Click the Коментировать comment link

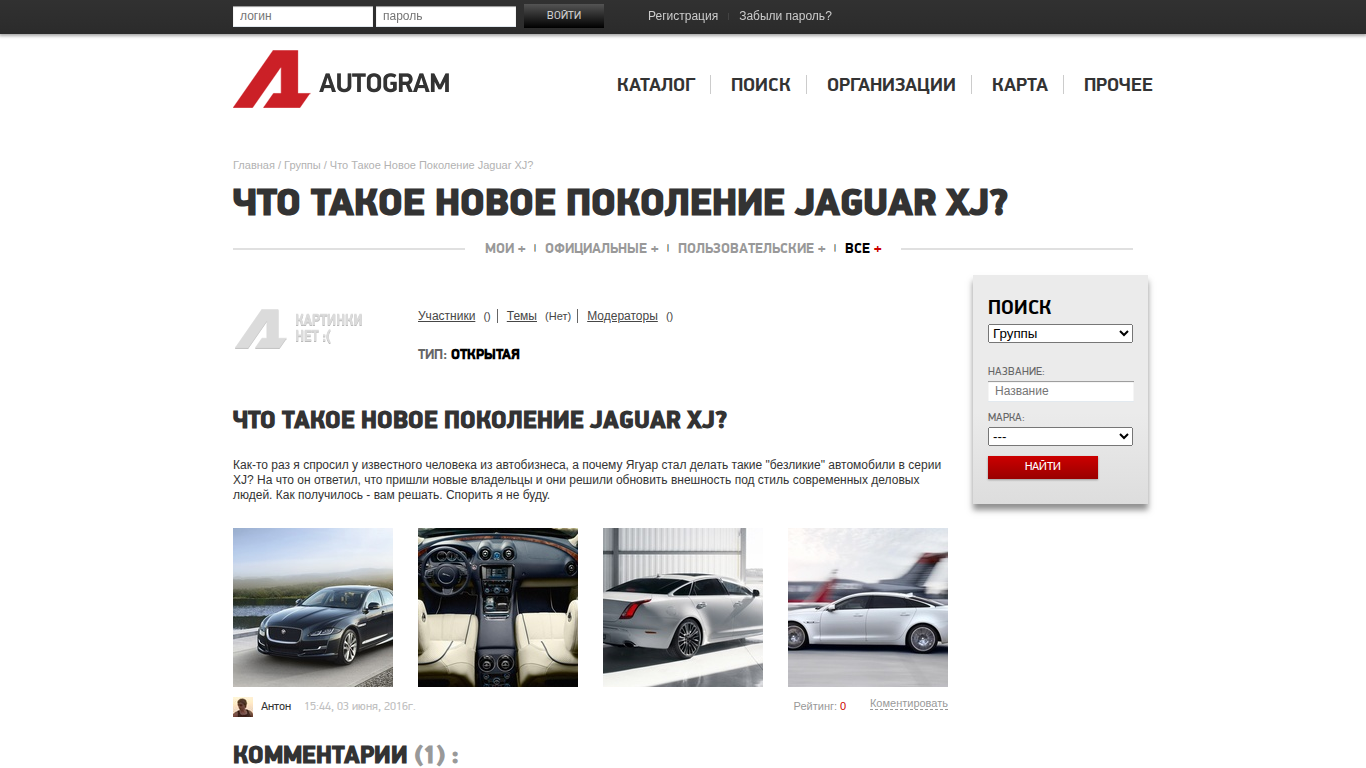[x=909, y=704]
